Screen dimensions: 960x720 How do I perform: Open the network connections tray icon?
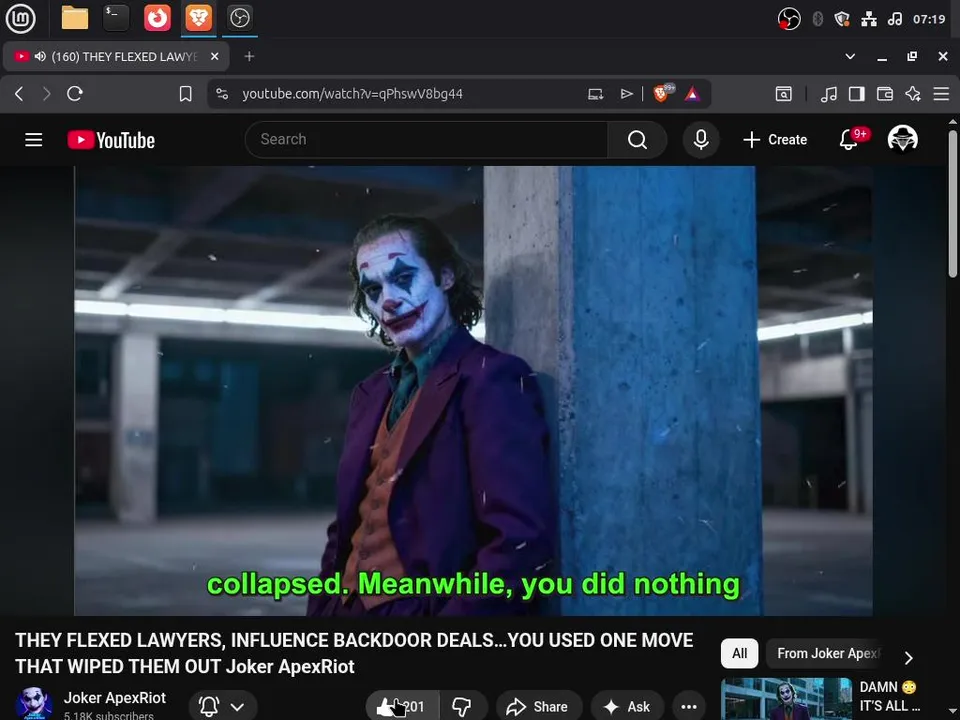[869, 19]
